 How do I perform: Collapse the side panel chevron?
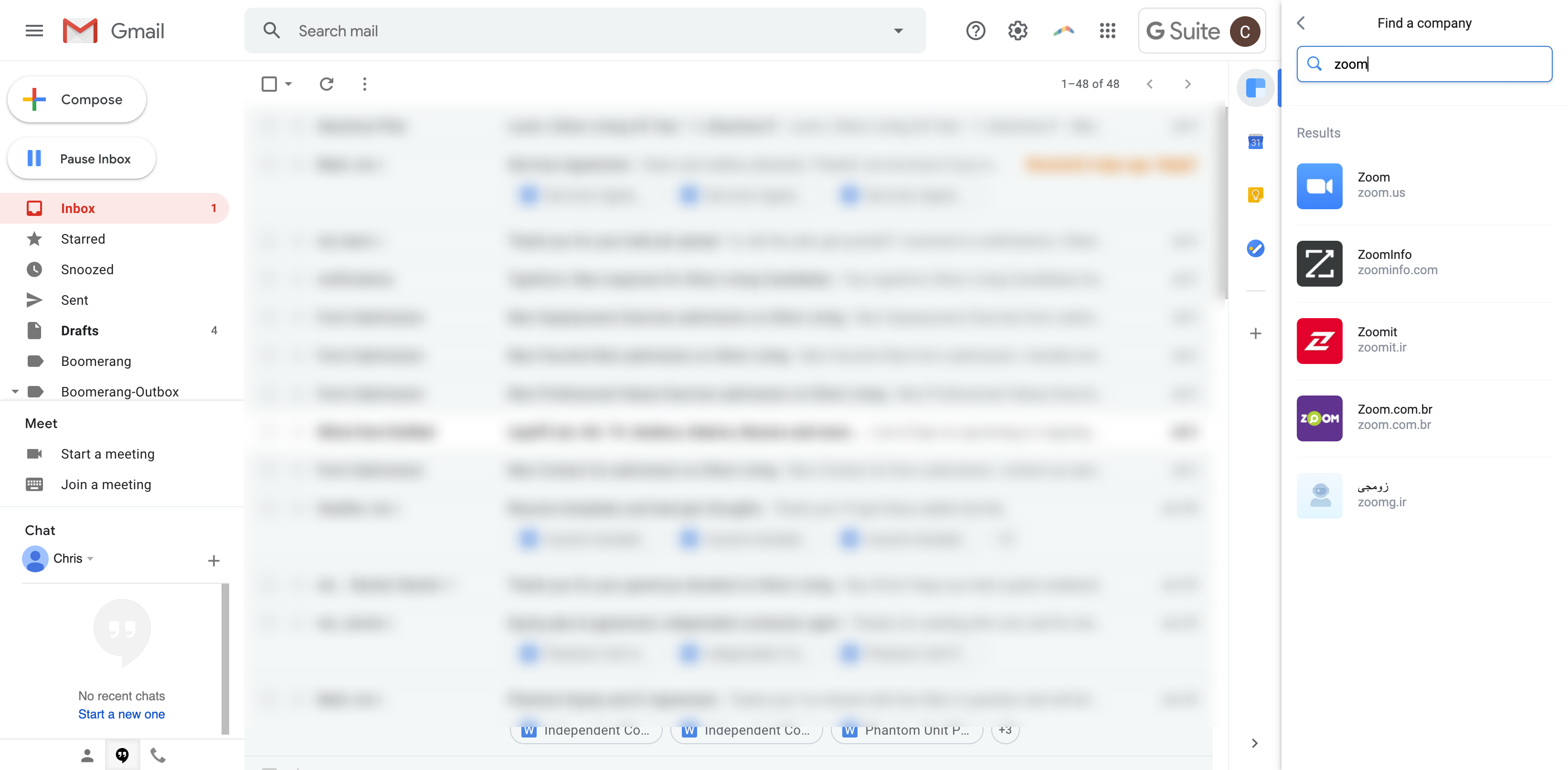[x=1254, y=743]
